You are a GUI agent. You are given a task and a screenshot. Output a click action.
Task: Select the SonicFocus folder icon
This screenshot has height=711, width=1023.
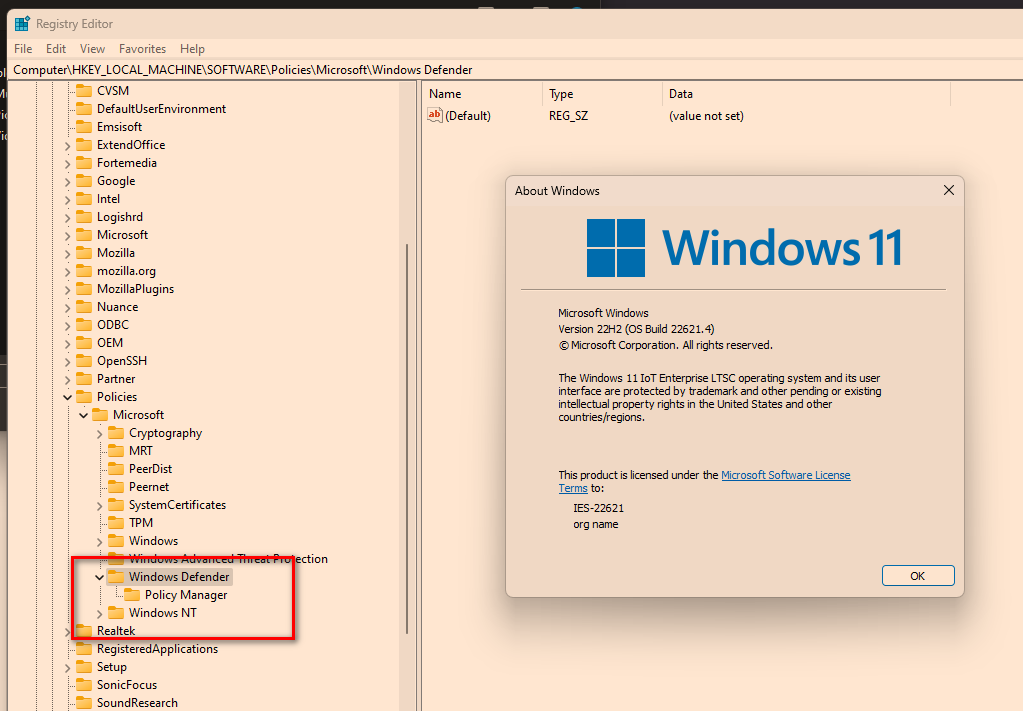(x=84, y=685)
